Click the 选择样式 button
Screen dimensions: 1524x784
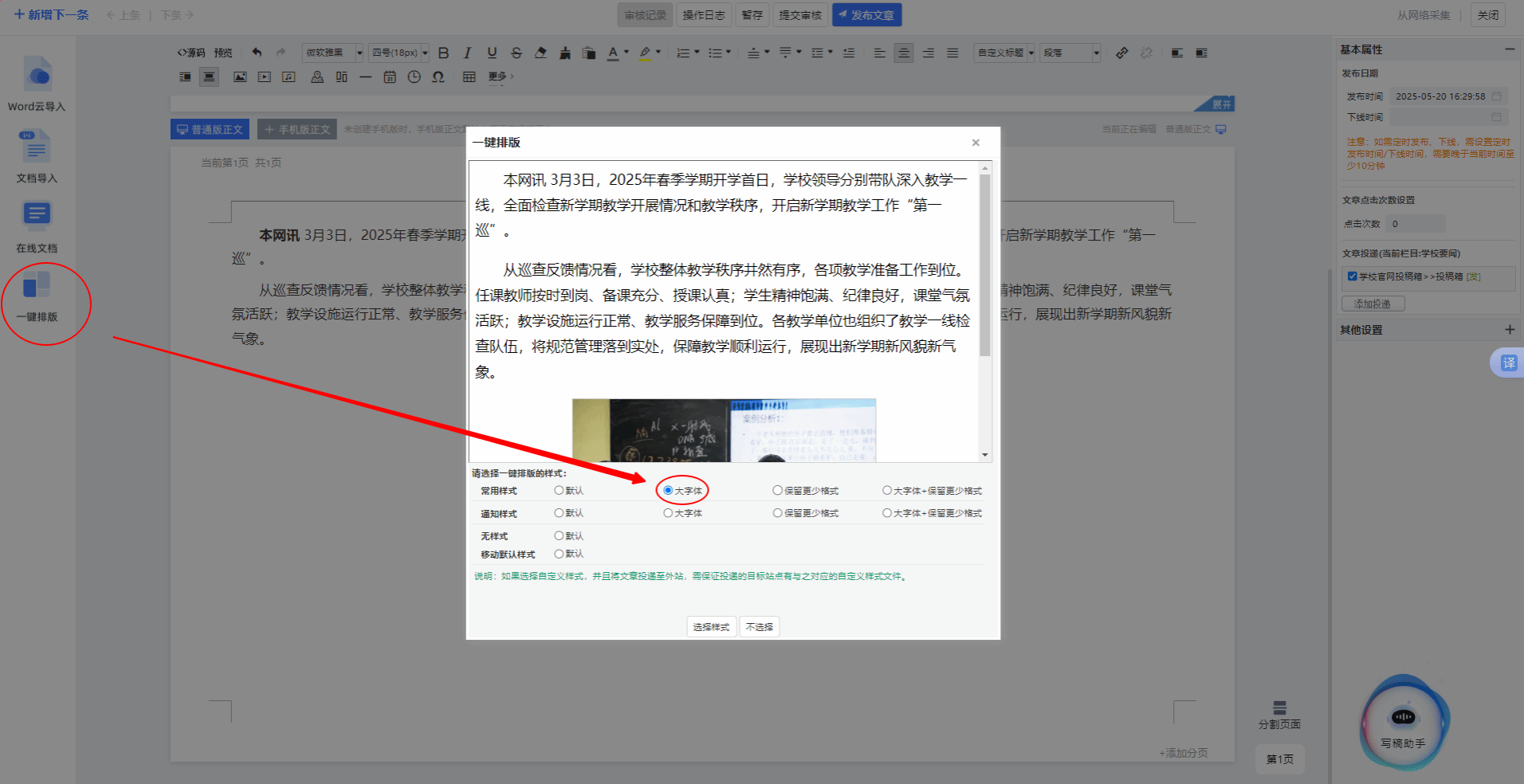click(x=710, y=627)
